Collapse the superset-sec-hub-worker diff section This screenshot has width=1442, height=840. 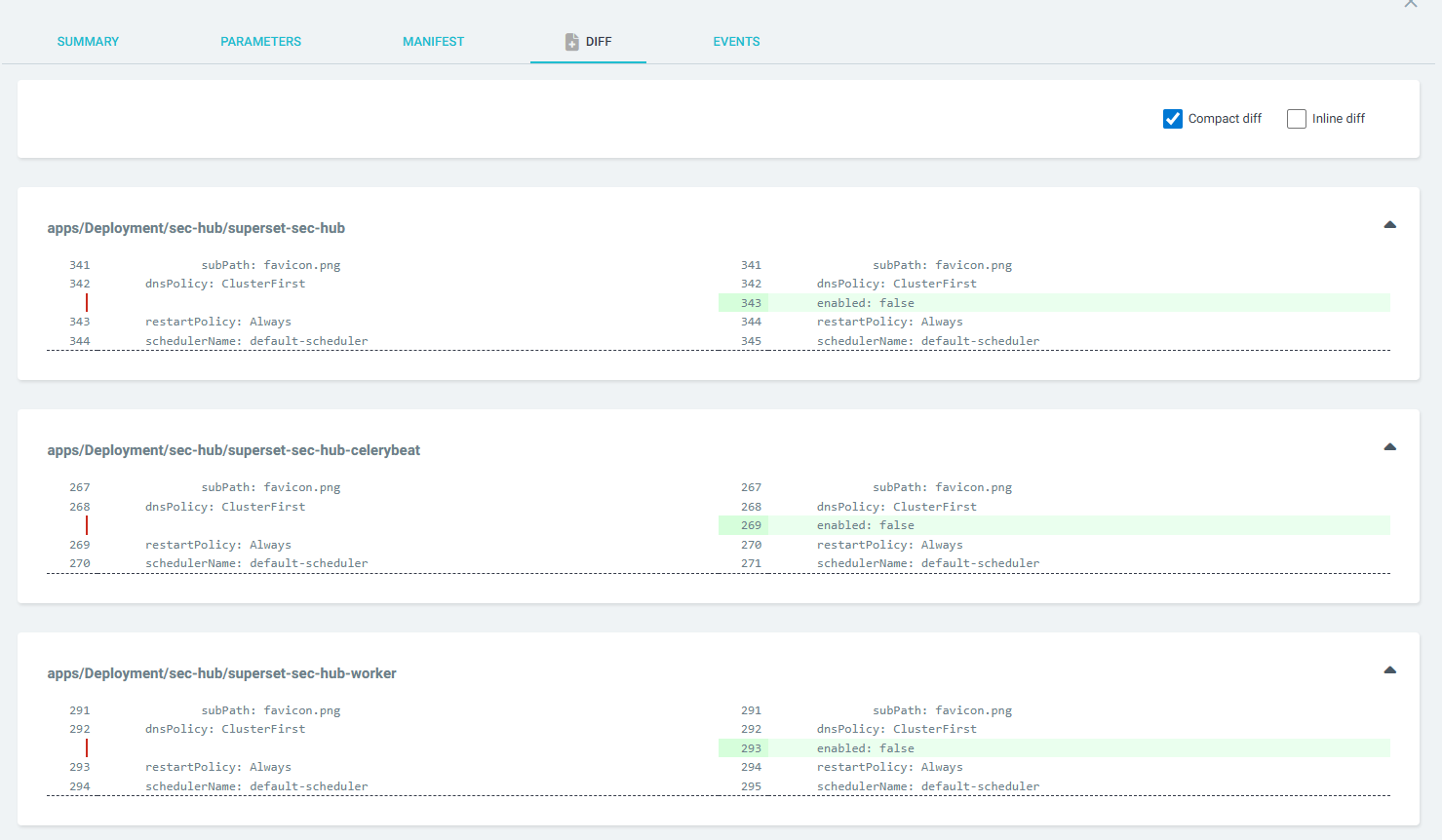click(x=1390, y=670)
